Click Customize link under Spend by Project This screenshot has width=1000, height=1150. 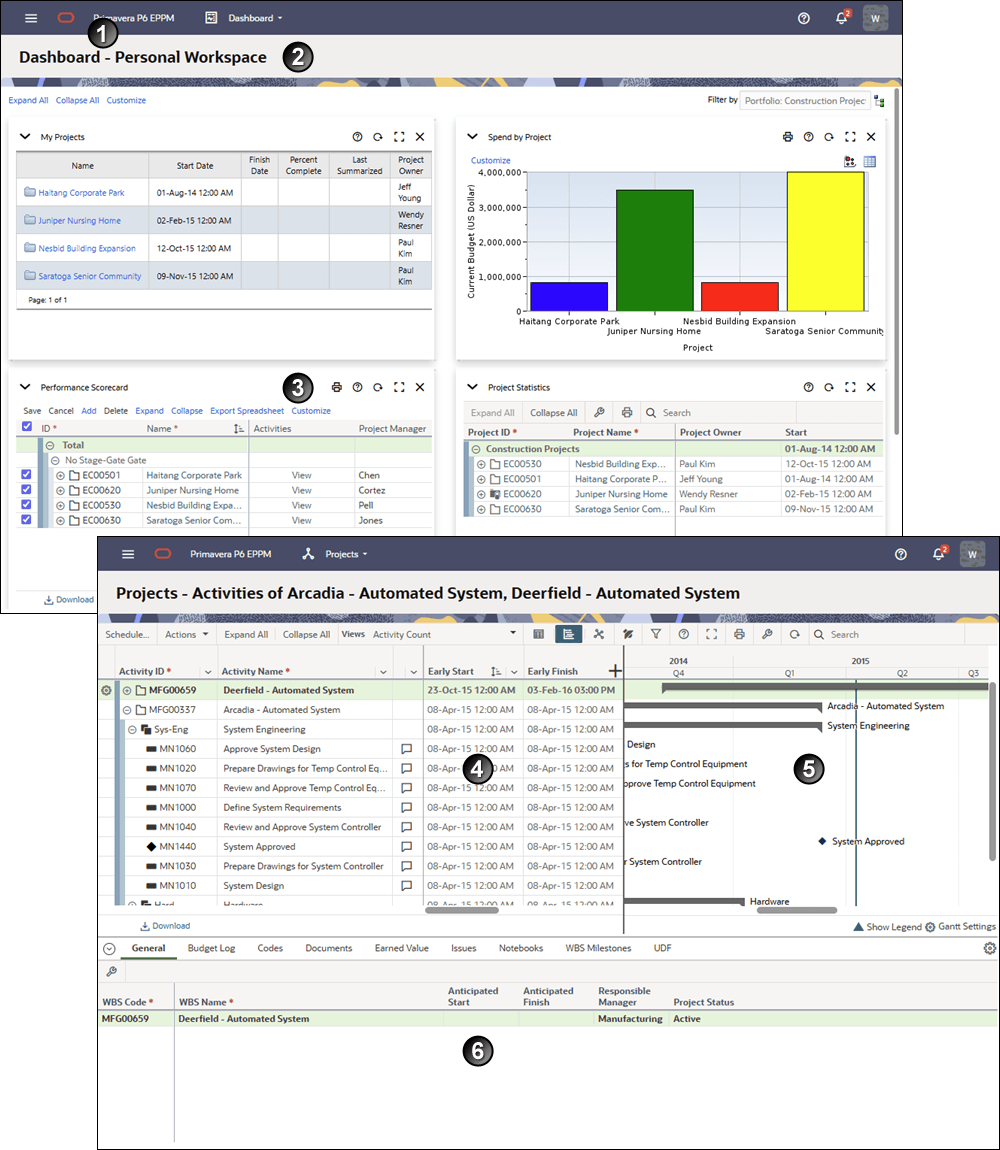tap(490, 160)
